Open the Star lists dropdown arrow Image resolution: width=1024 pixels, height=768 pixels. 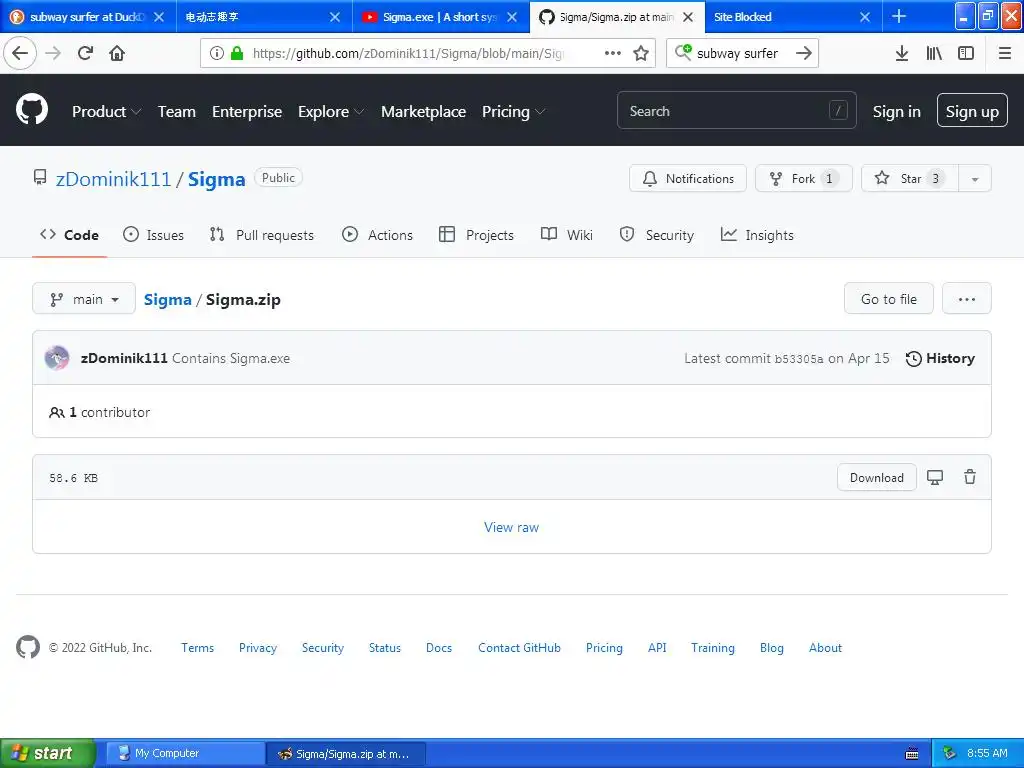[x=974, y=178]
